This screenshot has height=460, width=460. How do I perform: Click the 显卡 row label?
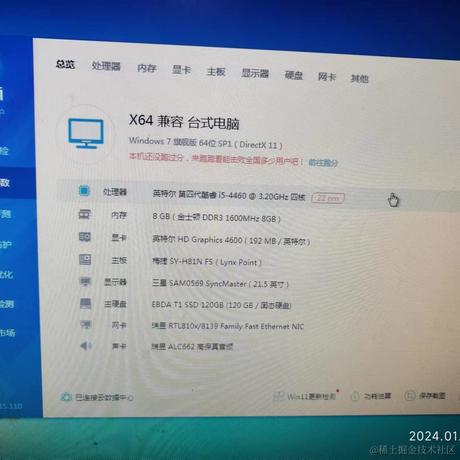click(x=119, y=238)
